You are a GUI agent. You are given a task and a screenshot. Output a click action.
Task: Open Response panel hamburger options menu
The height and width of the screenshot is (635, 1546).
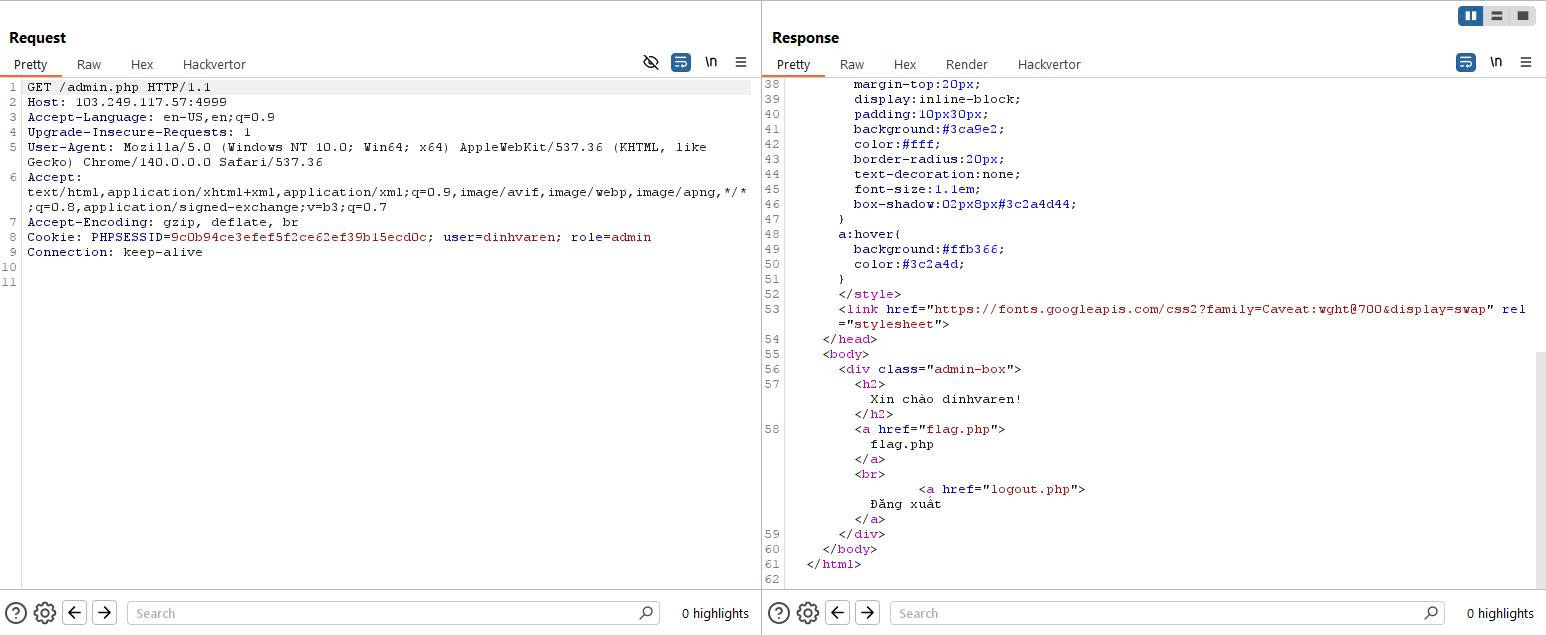tap(1526, 62)
